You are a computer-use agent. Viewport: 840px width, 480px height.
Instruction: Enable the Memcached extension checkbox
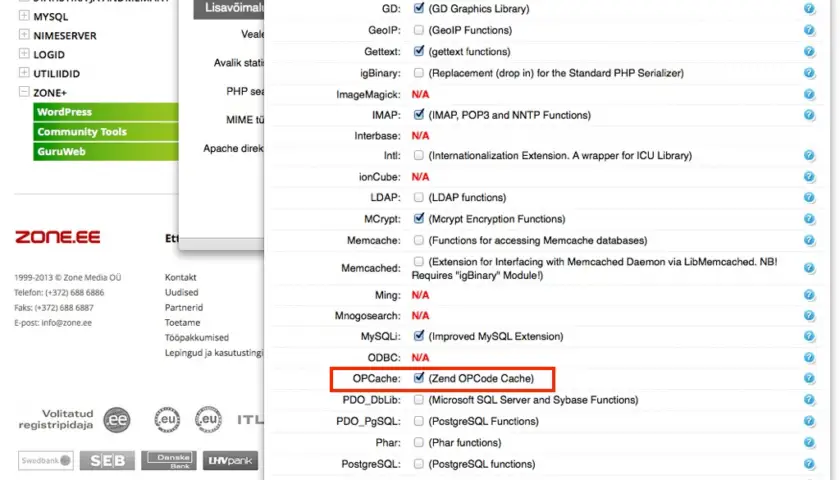coord(418,261)
